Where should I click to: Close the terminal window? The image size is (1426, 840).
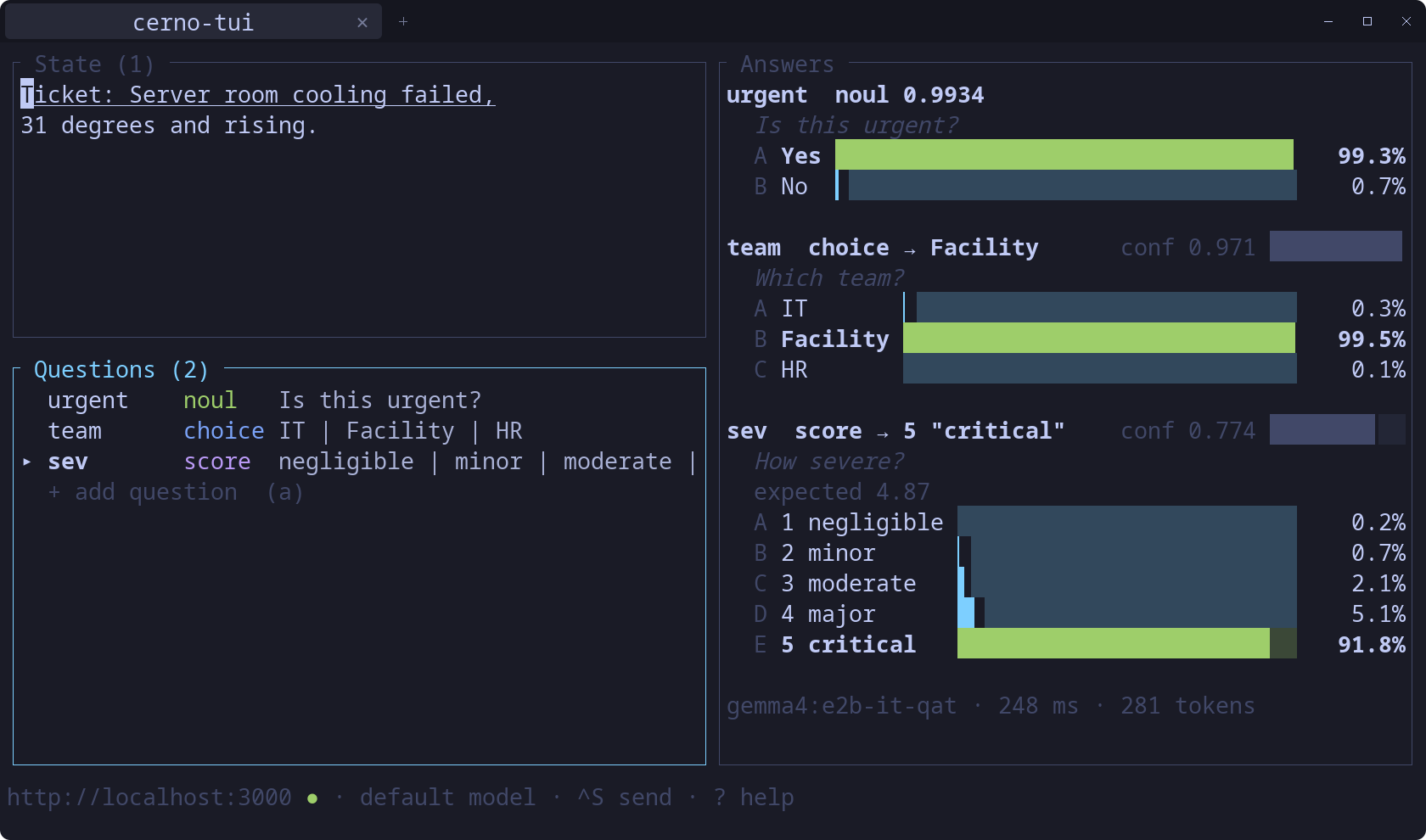point(1406,22)
